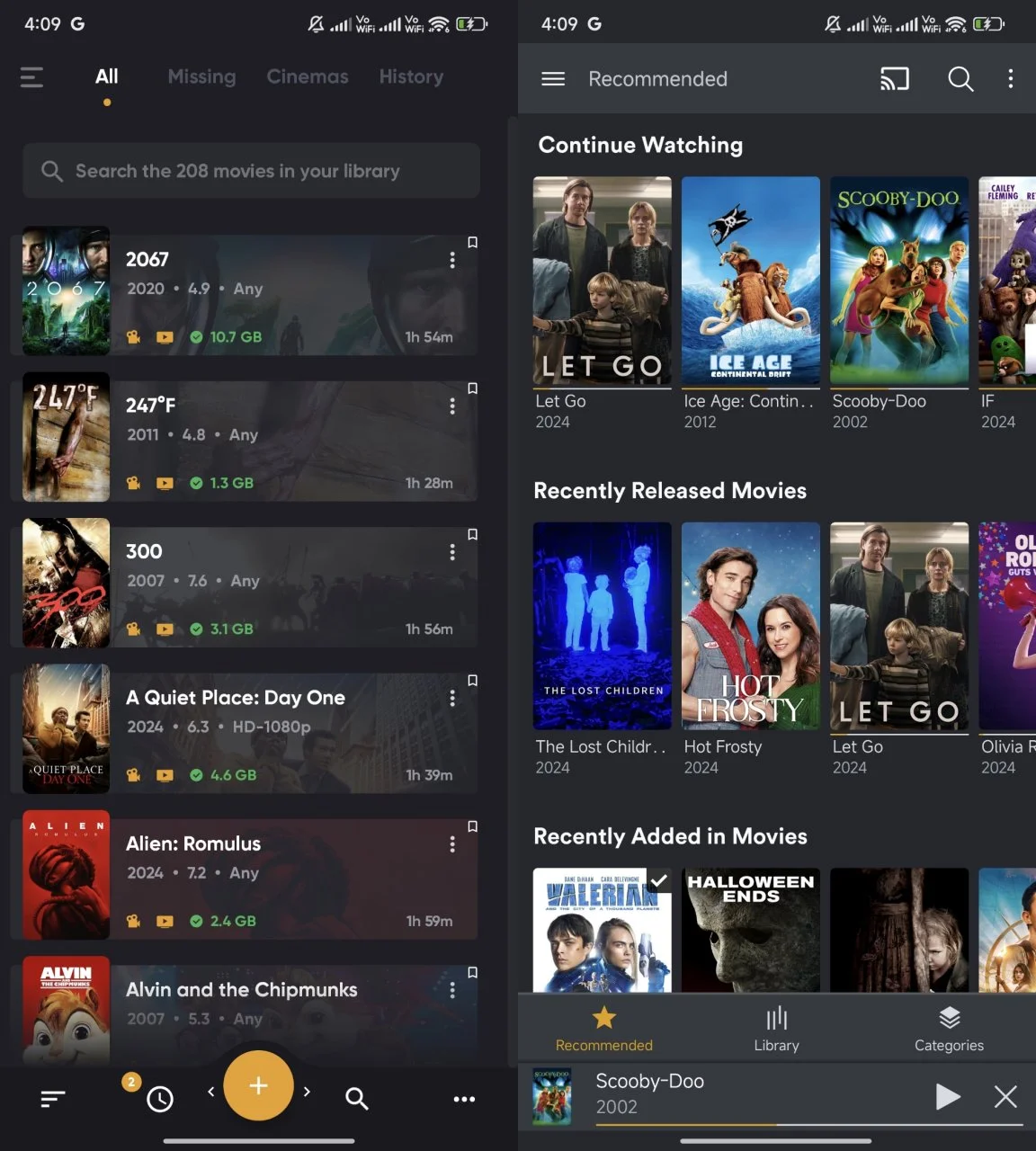The height and width of the screenshot is (1151, 1036).
Task: Play Scooby-Doo in the mini player
Action: coord(947,1096)
